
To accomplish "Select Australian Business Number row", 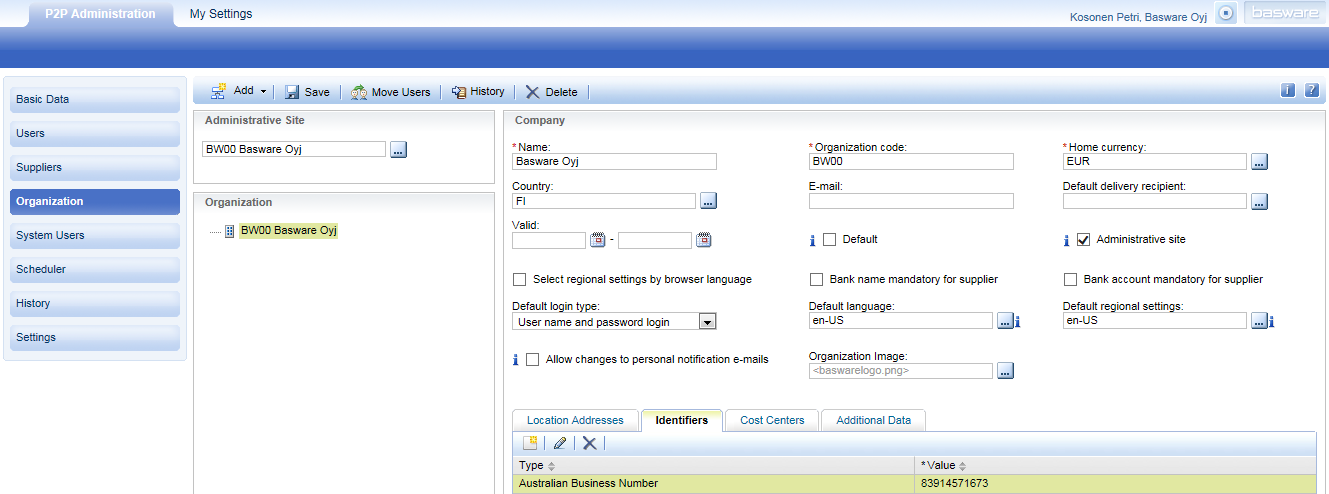I will click(x=914, y=484).
